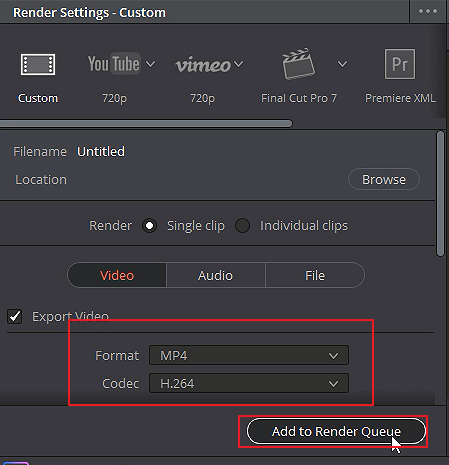Choose the YouTube render preset logo
The image size is (449, 465).
point(114,63)
